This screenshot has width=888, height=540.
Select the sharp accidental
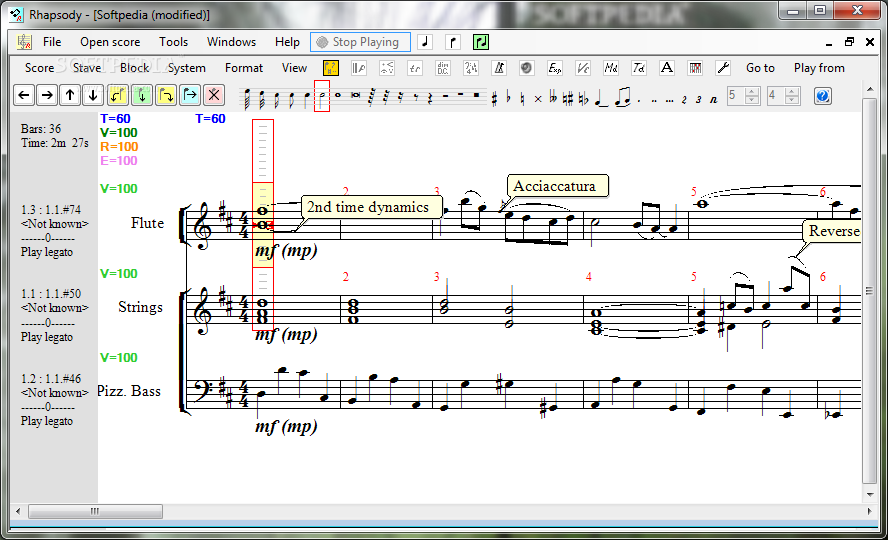(494, 99)
